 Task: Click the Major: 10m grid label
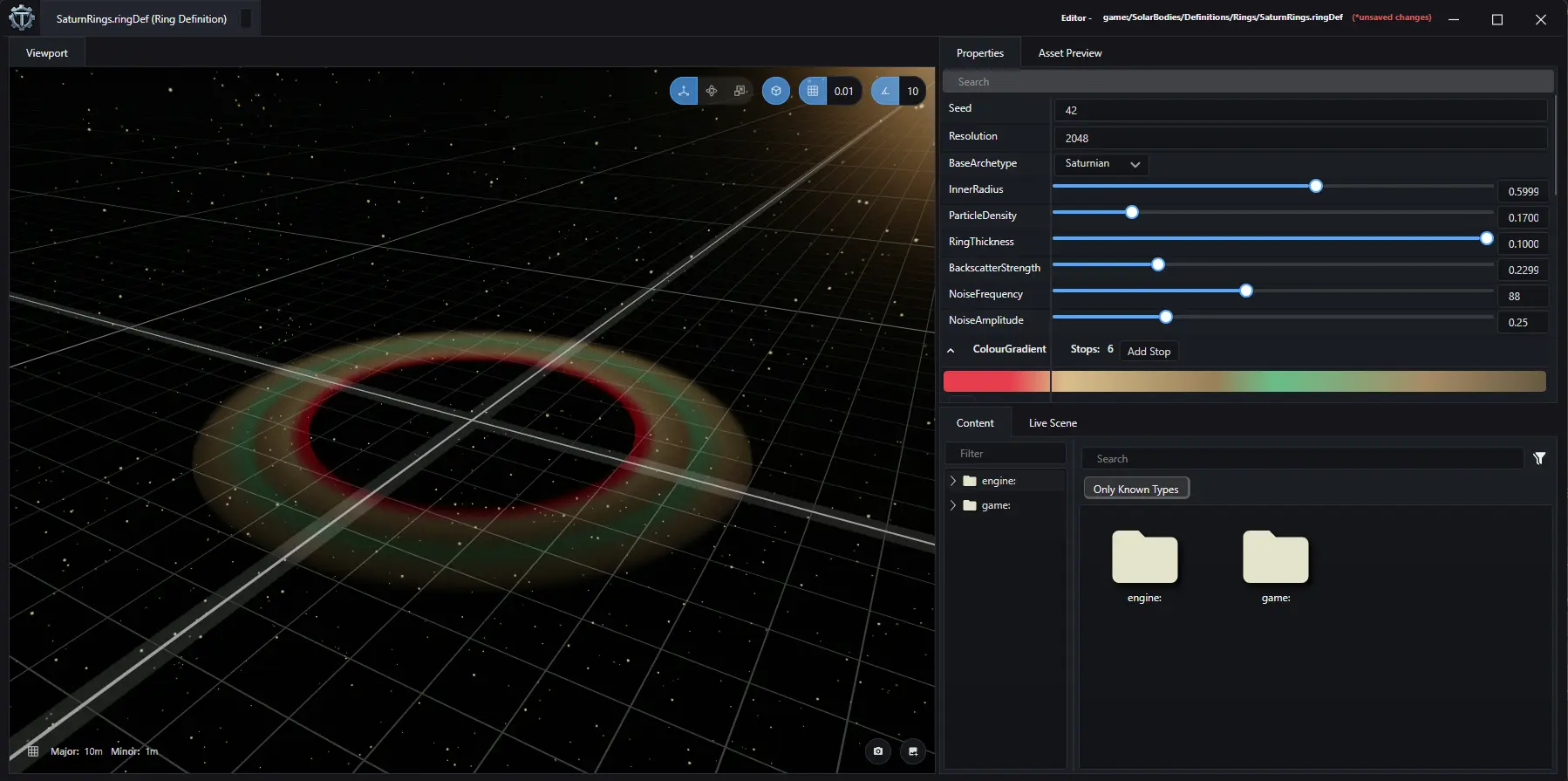tap(77, 751)
